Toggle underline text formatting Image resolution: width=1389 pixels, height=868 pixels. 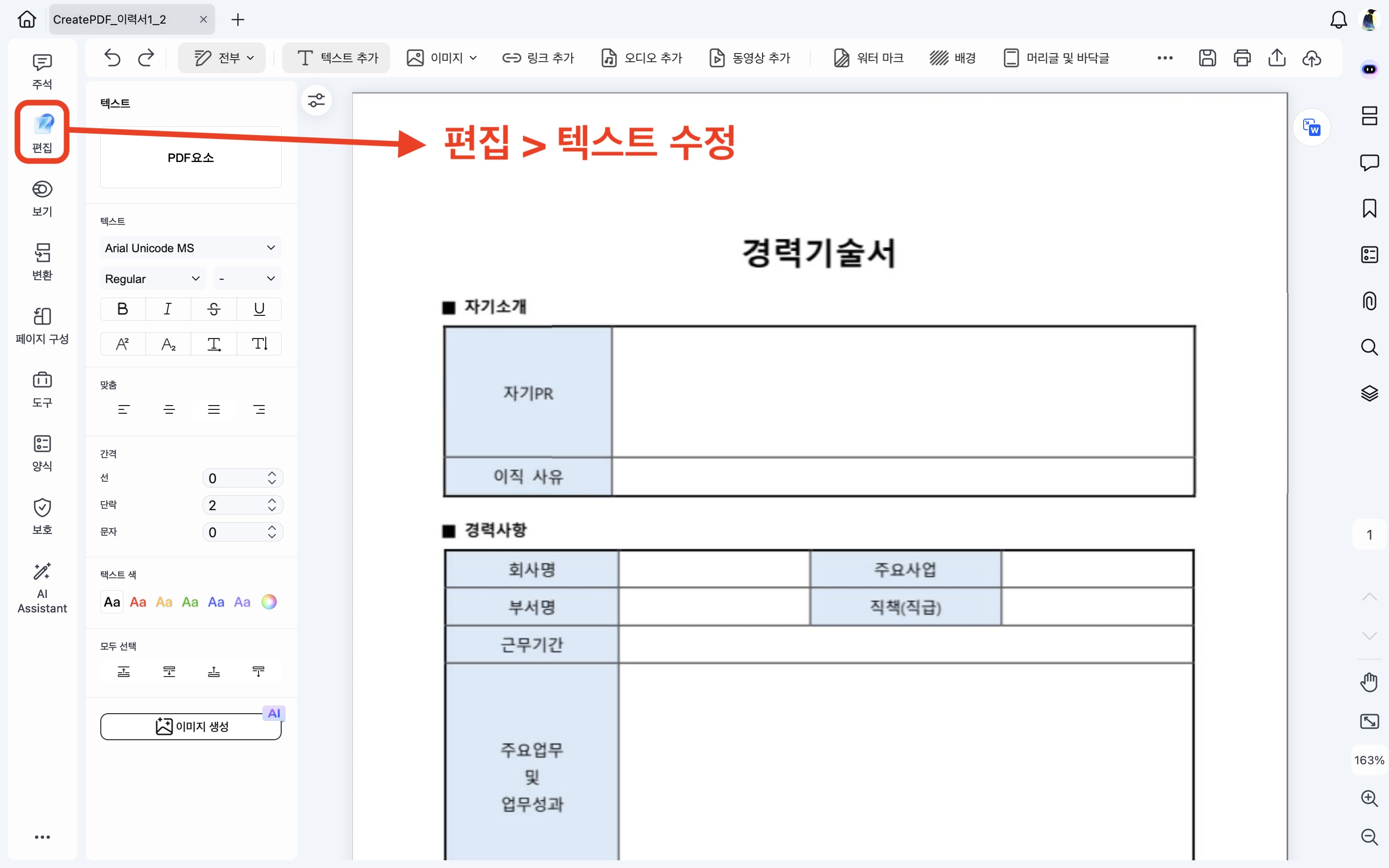[x=259, y=309]
